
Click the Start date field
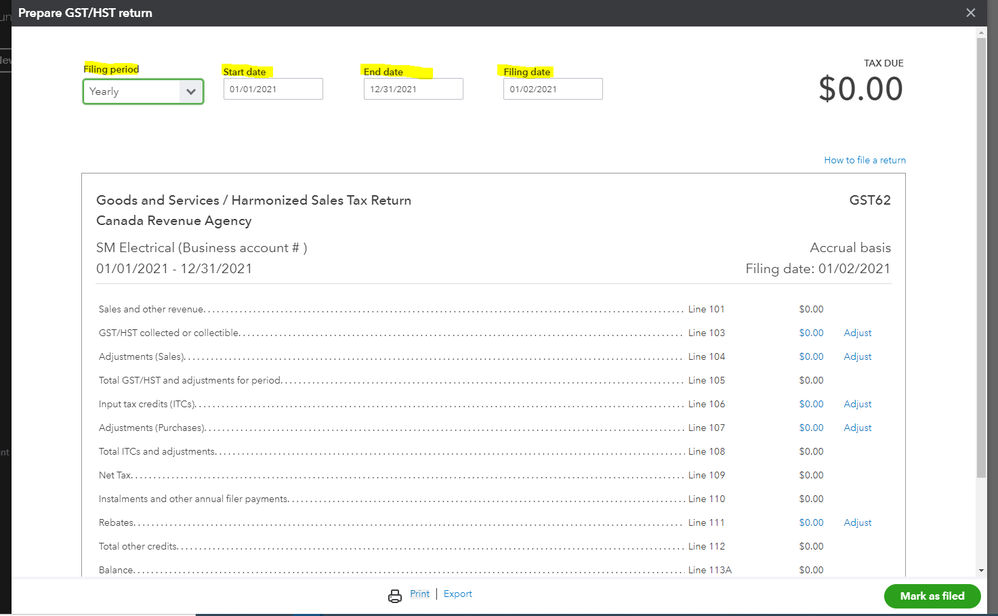pyautogui.click(x=273, y=89)
